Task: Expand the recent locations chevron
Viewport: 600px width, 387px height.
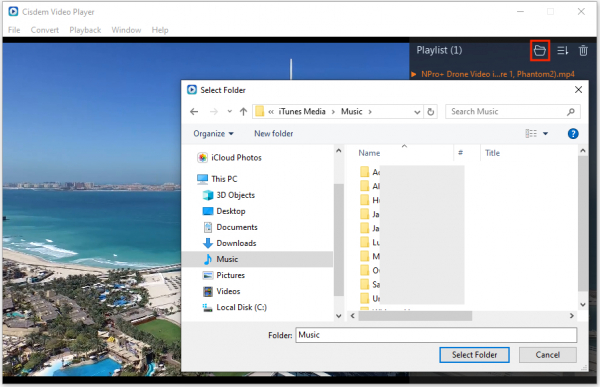Action: [x=230, y=111]
